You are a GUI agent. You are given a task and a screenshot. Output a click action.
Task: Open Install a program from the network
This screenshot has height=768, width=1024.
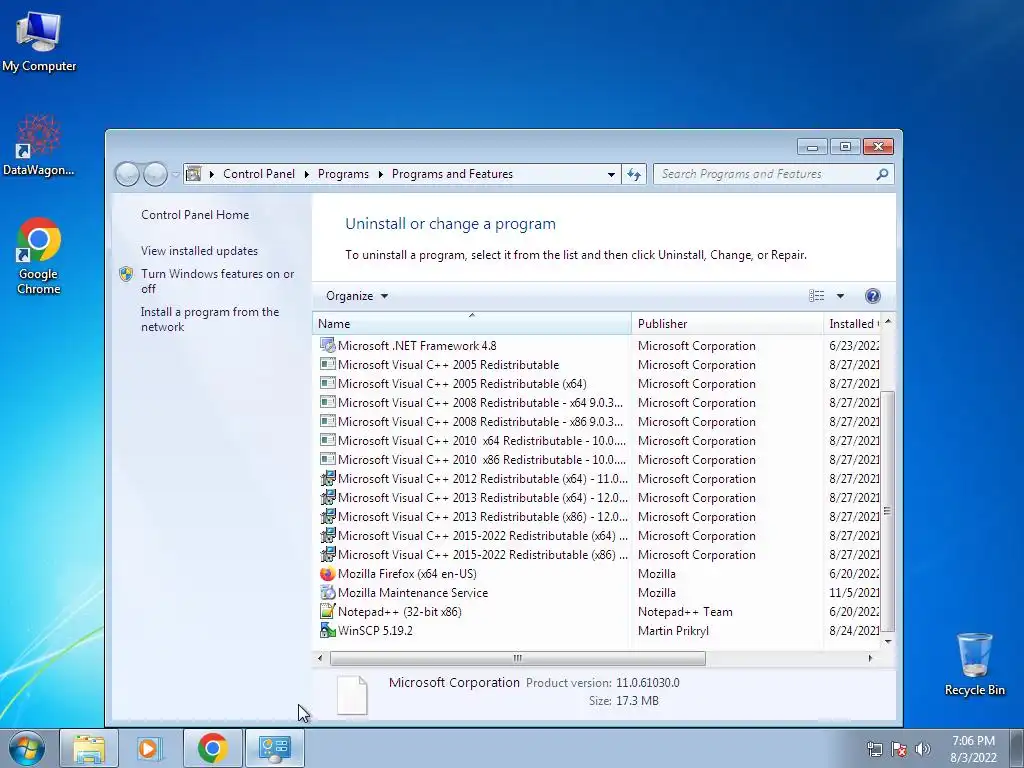(x=210, y=319)
